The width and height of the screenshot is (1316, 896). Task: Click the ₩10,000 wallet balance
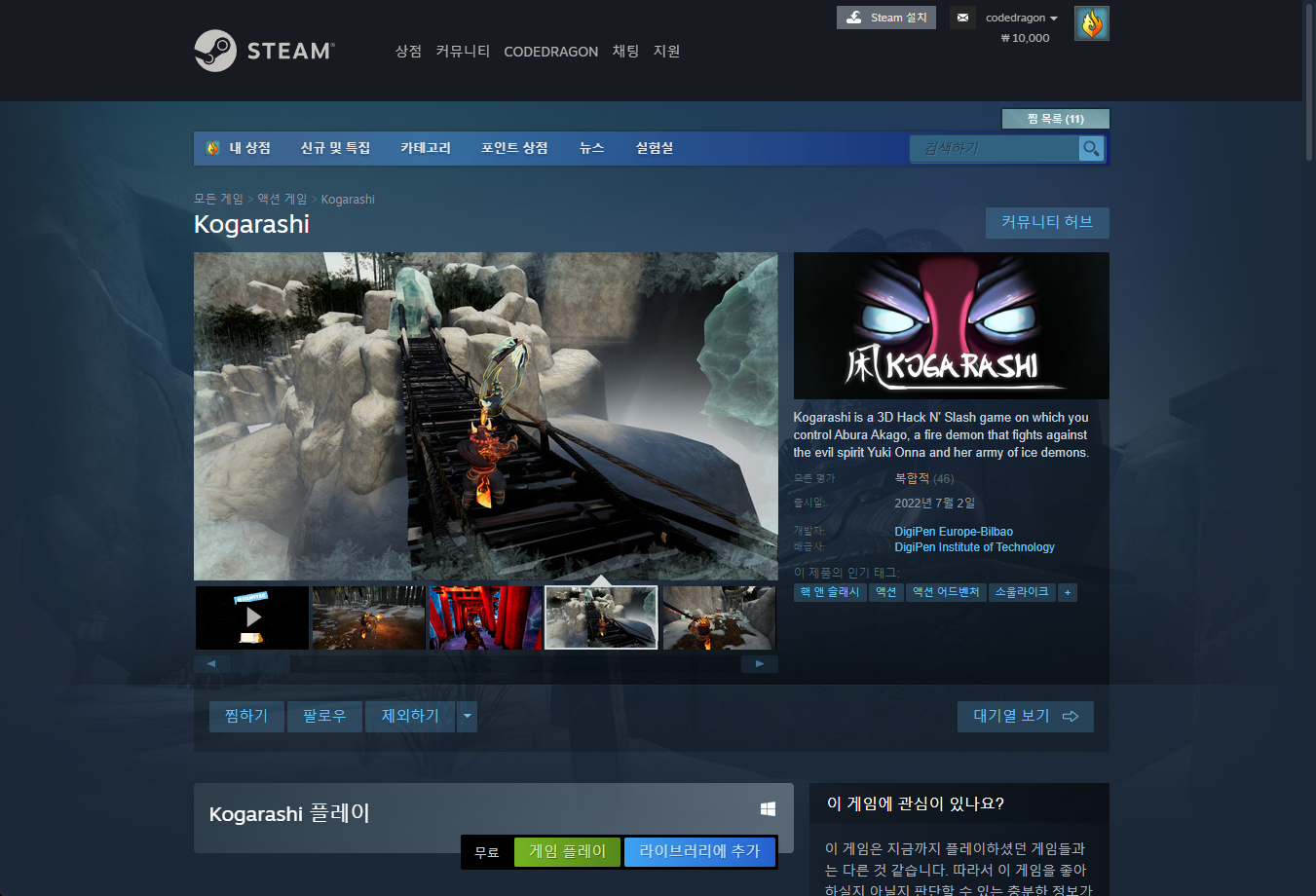pos(1025,38)
